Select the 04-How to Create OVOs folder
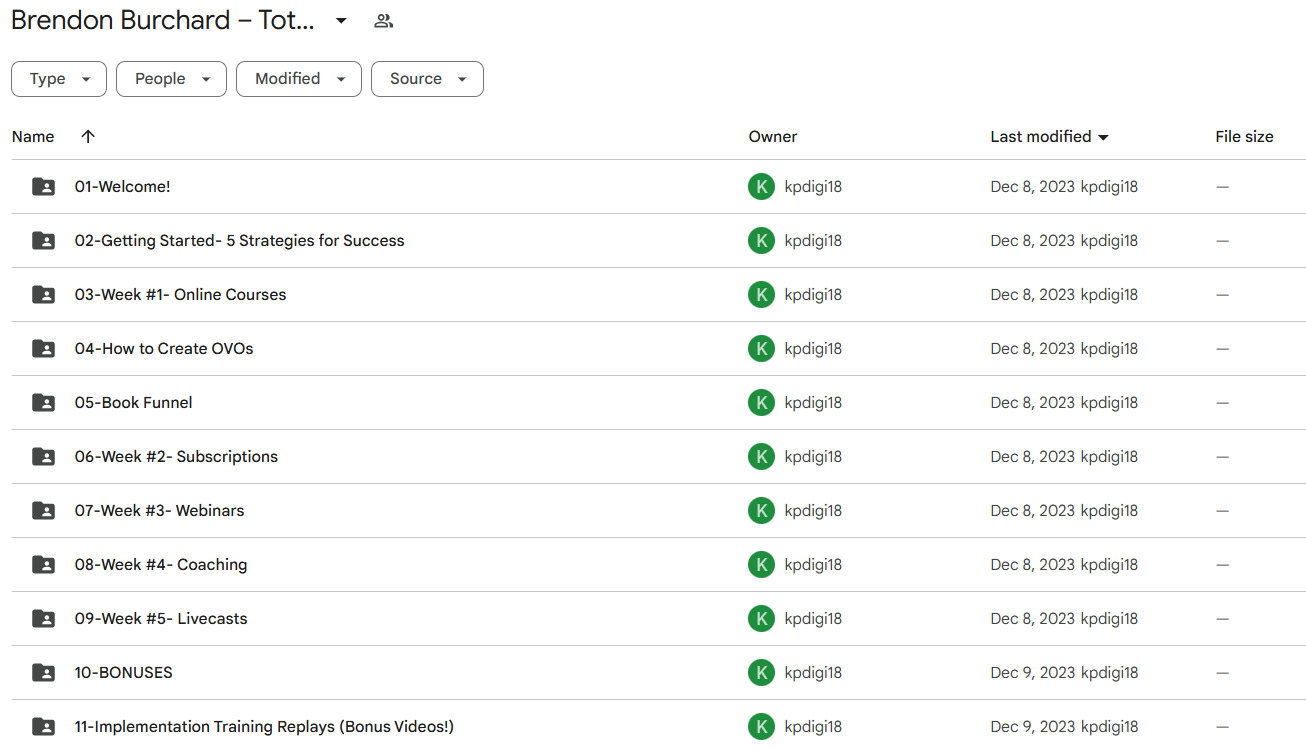The image size is (1306, 749). [164, 349]
